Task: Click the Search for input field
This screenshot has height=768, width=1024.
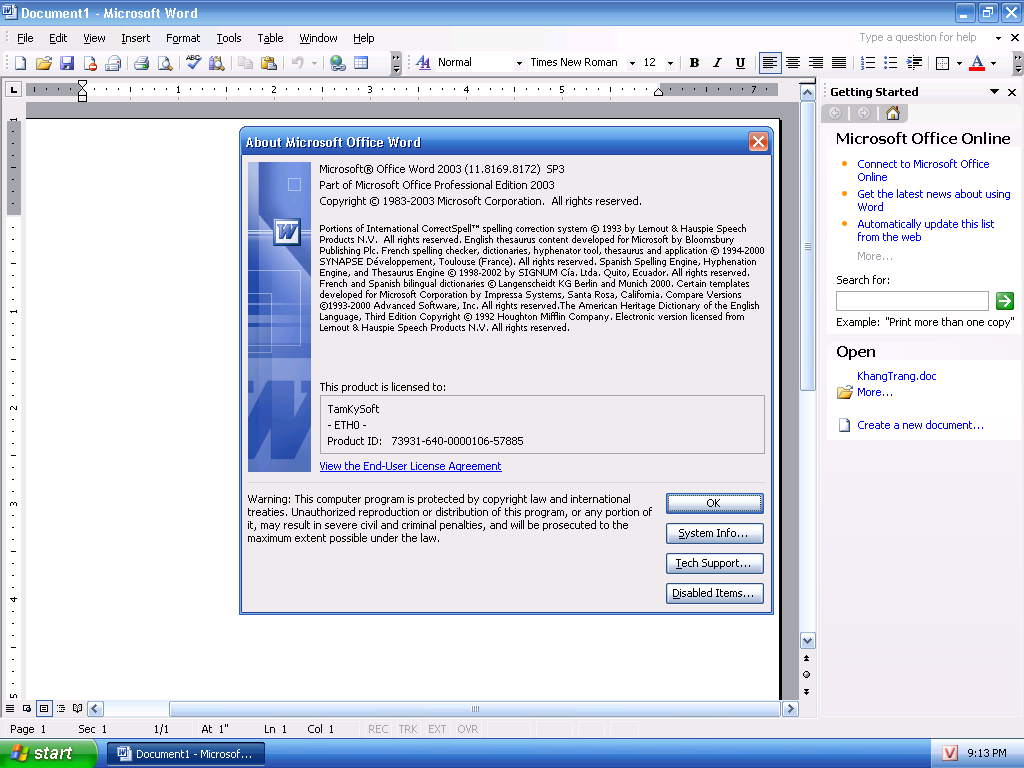Action: [x=912, y=301]
